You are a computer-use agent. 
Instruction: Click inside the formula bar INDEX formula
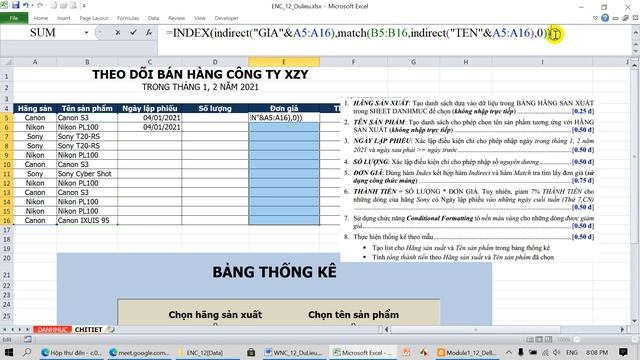click(x=359, y=33)
